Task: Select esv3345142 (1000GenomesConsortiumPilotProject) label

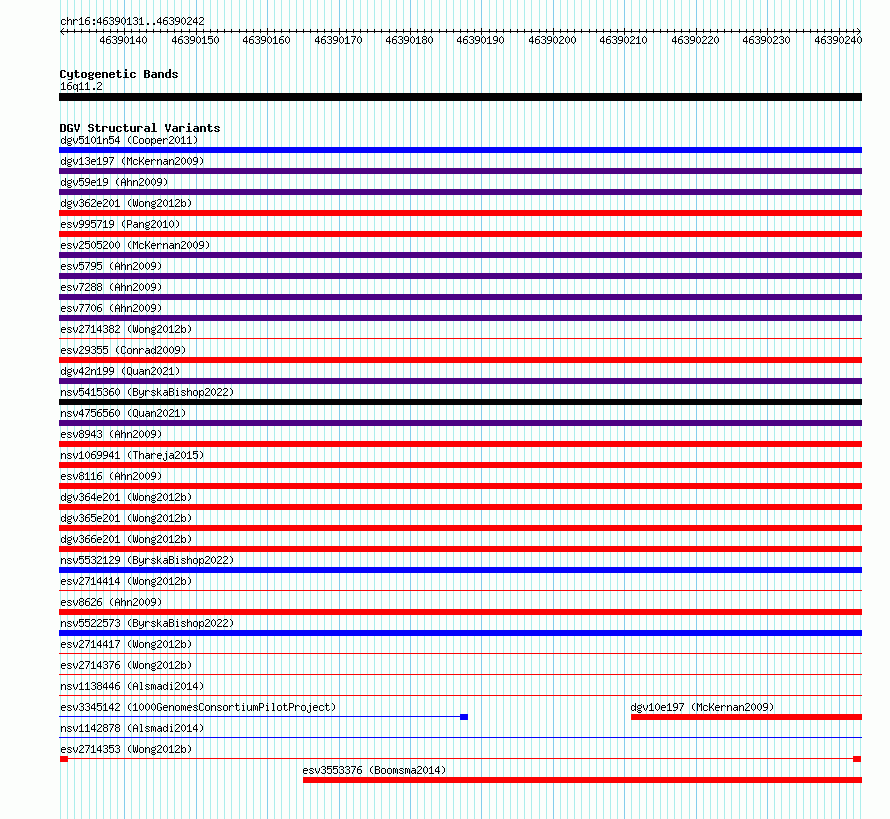Action: pyautogui.click(x=198, y=707)
